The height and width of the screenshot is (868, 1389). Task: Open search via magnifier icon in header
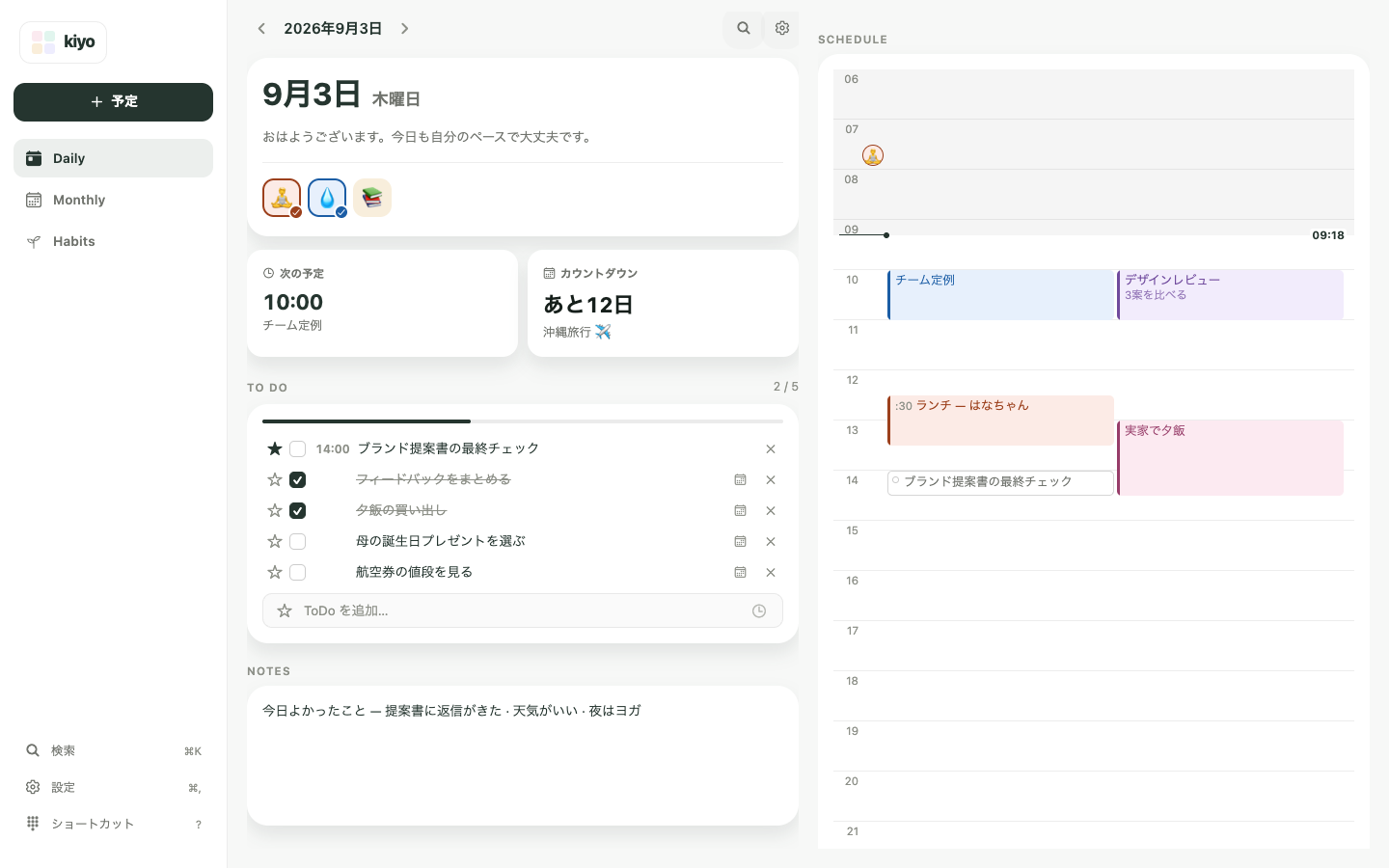744,28
